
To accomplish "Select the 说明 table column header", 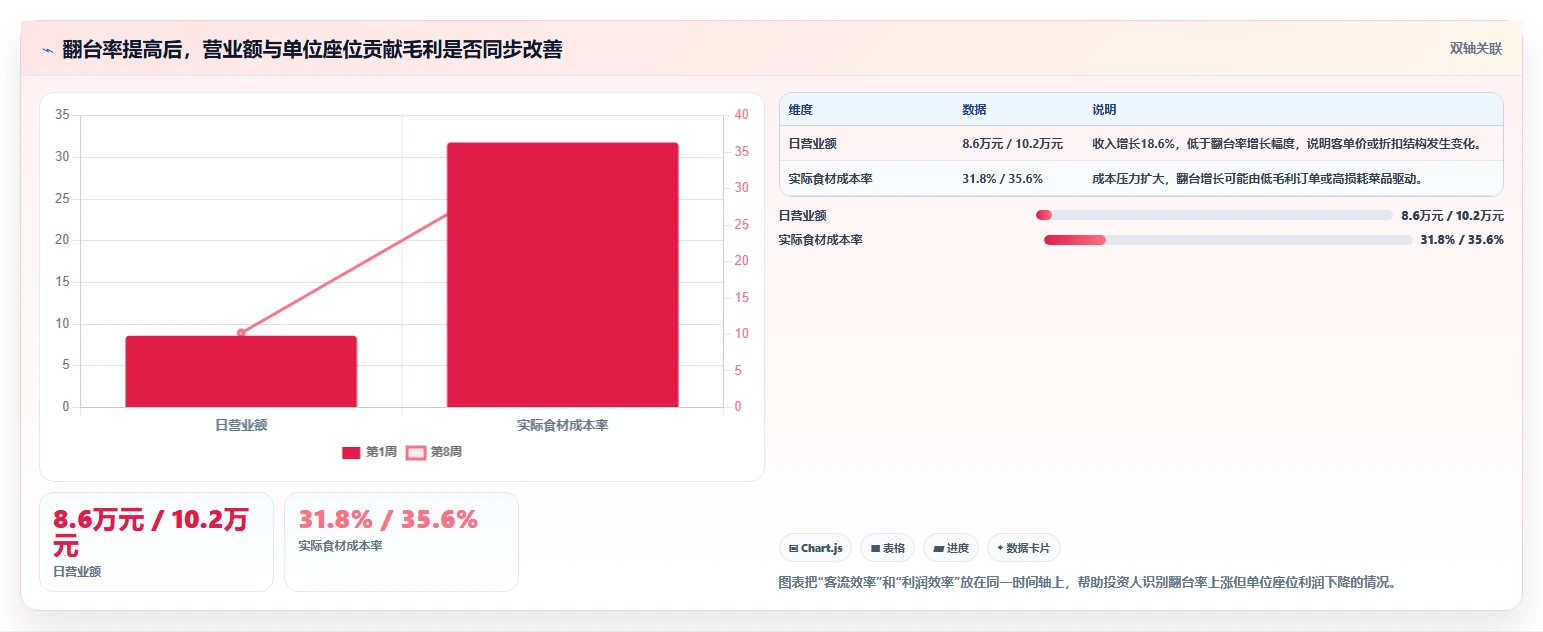I will (1104, 110).
